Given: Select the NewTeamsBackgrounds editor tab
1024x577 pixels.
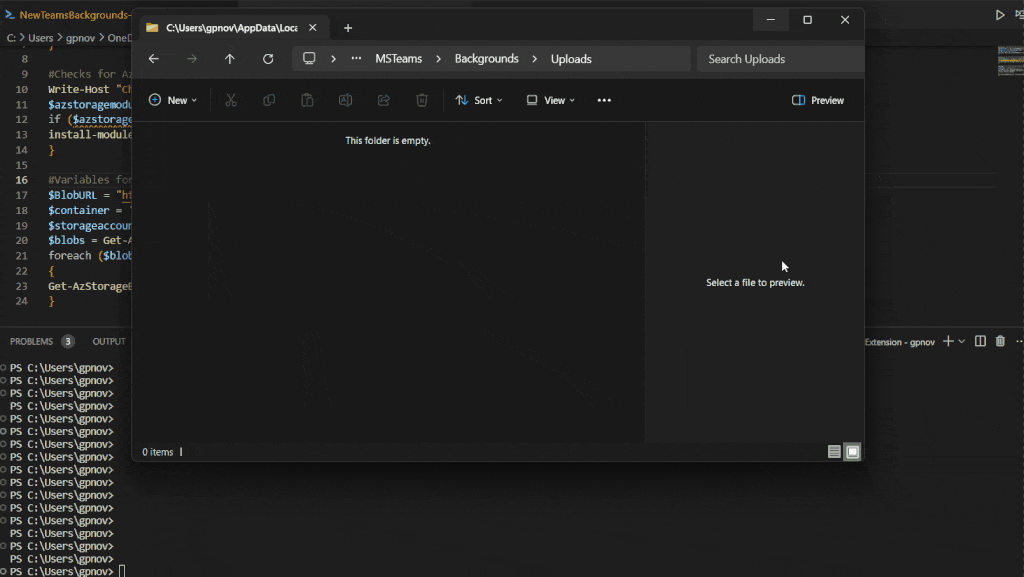Looking at the screenshot, I should click(70, 15).
